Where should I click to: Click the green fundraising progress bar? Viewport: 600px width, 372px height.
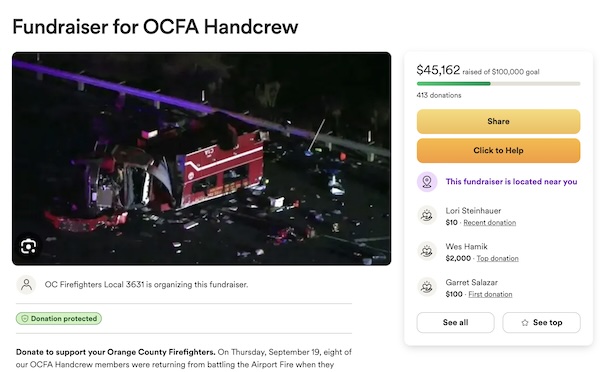(x=498, y=83)
